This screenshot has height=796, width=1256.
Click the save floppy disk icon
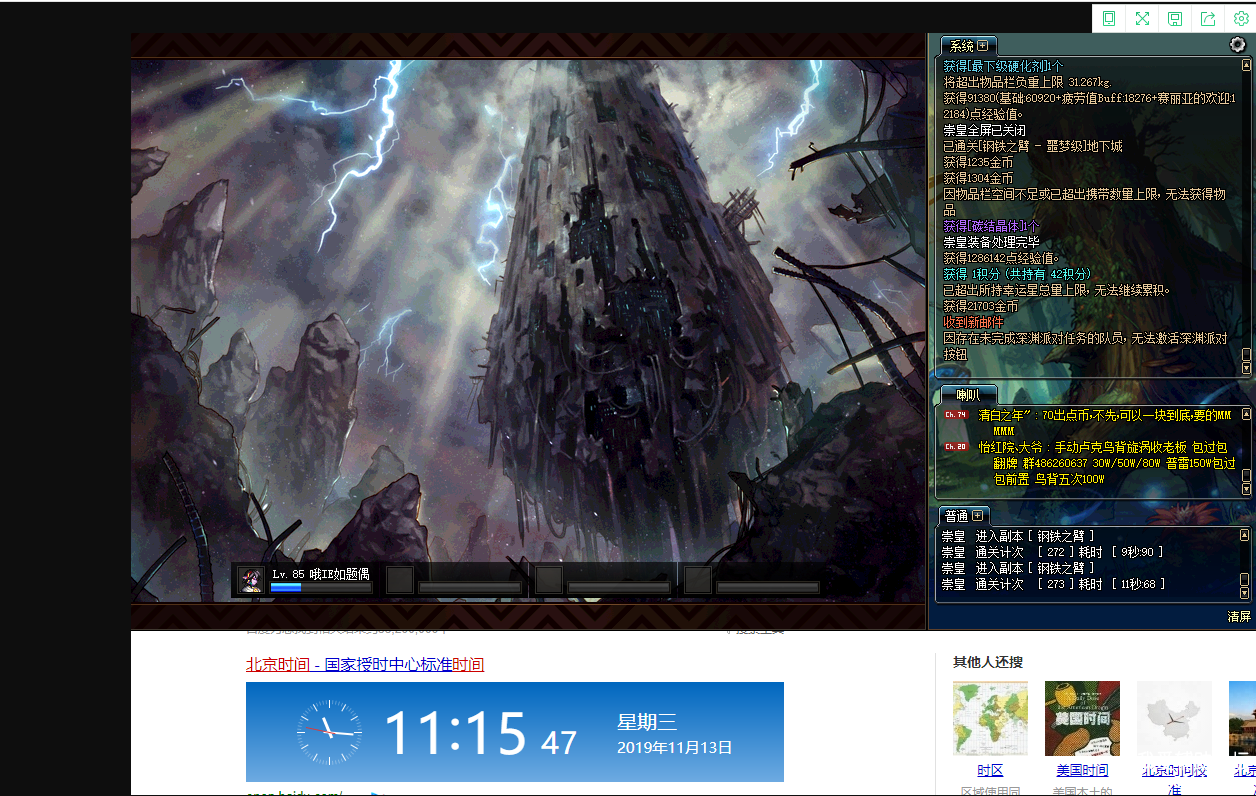click(1175, 19)
